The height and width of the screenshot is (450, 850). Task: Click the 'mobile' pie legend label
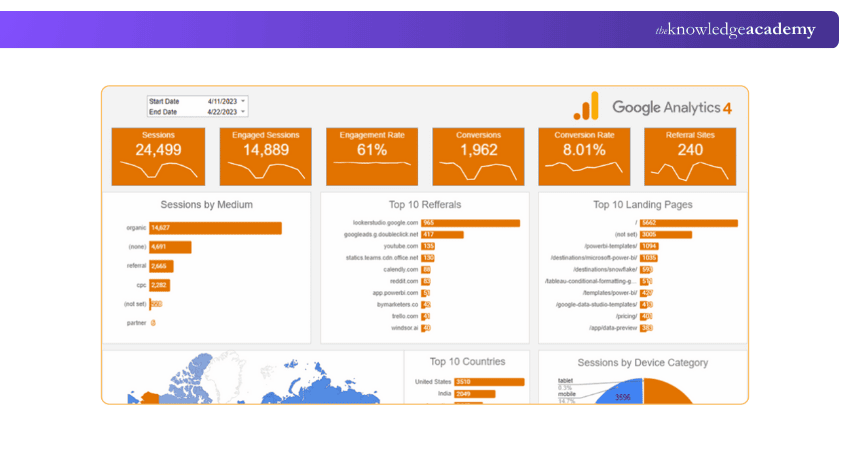566,394
